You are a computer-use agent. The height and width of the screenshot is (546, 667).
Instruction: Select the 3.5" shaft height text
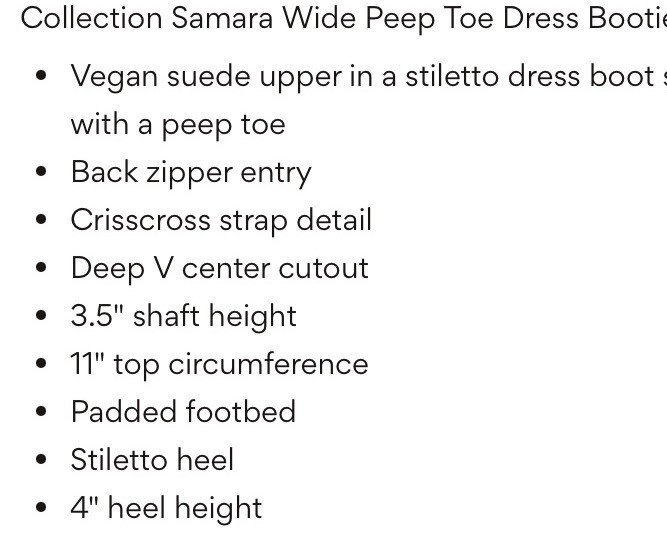click(x=183, y=316)
